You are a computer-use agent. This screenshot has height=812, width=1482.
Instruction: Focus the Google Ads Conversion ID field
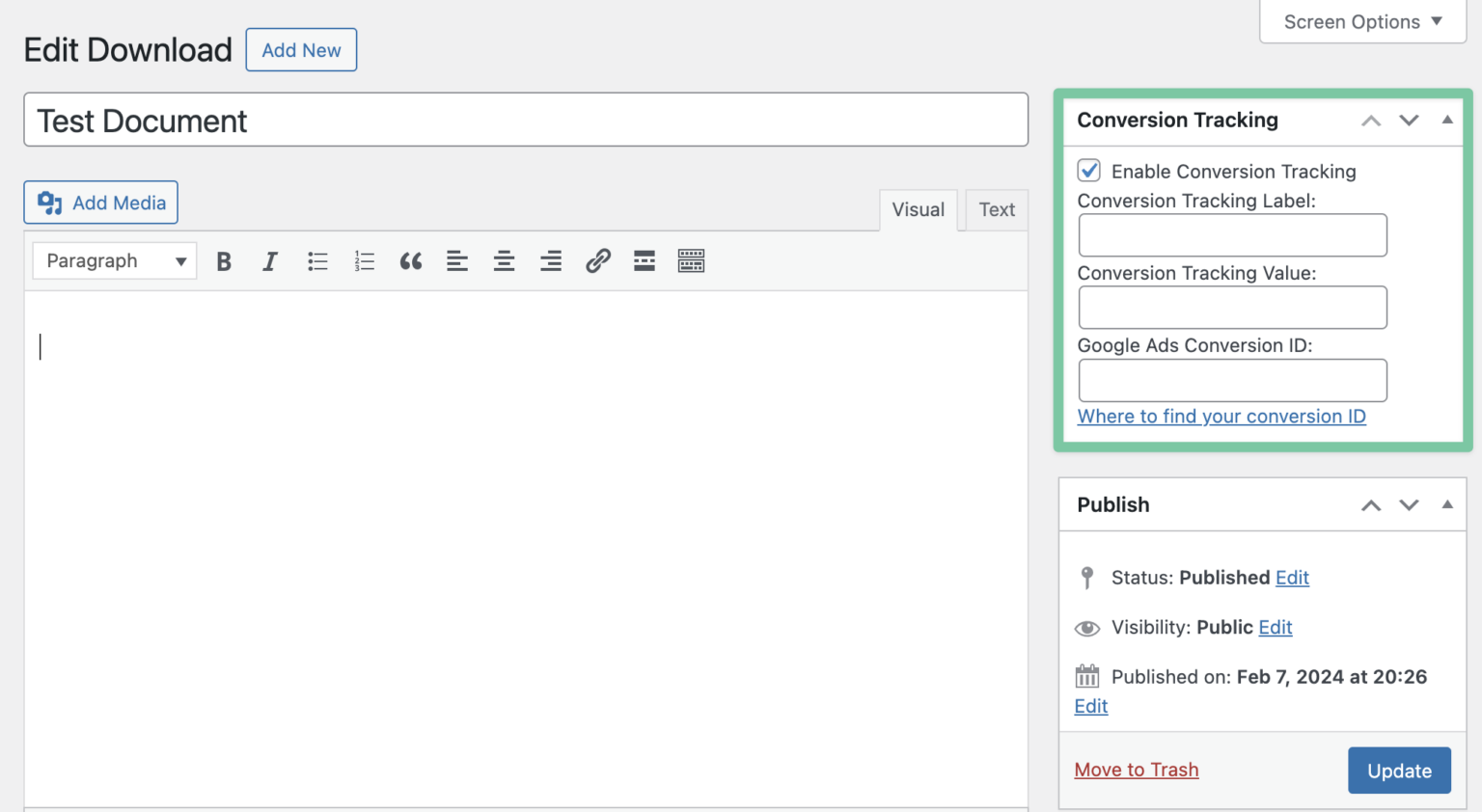[x=1232, y=380]
